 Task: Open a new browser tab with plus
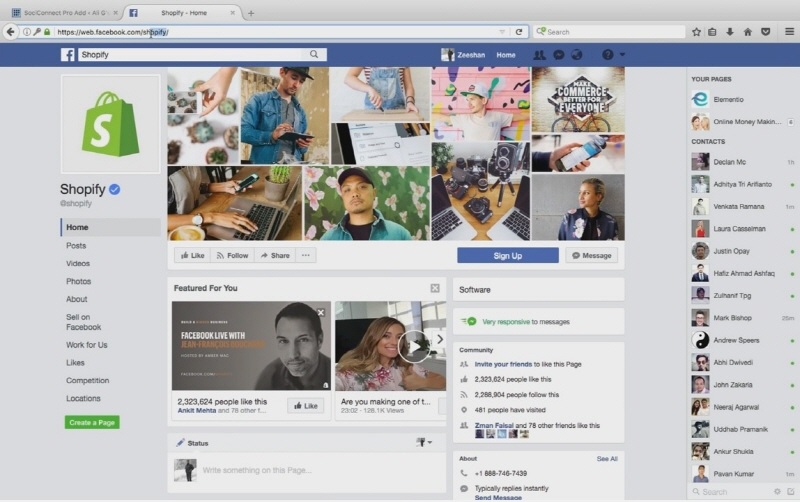[x=251, y=13]
